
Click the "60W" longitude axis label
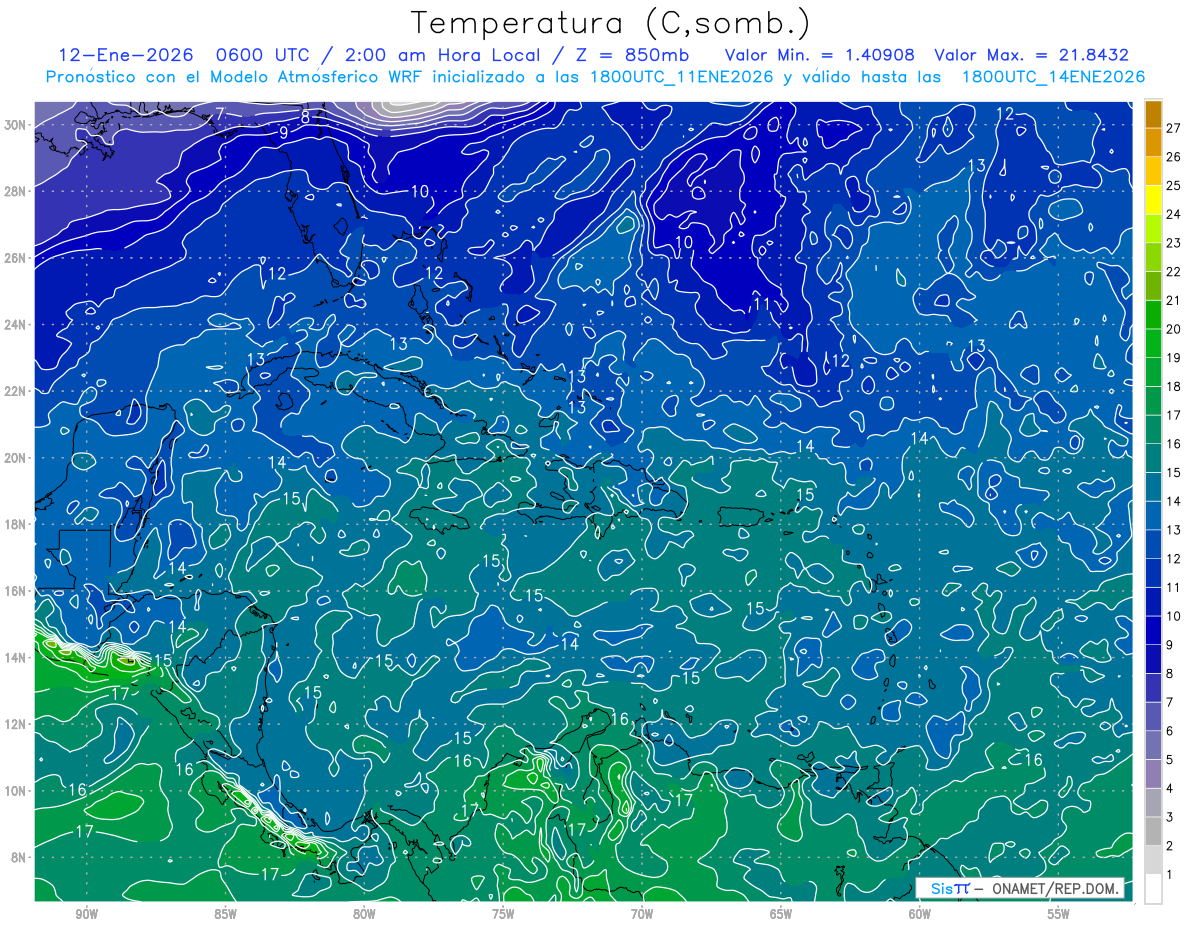pyautogui.click(x=920, y=914)
